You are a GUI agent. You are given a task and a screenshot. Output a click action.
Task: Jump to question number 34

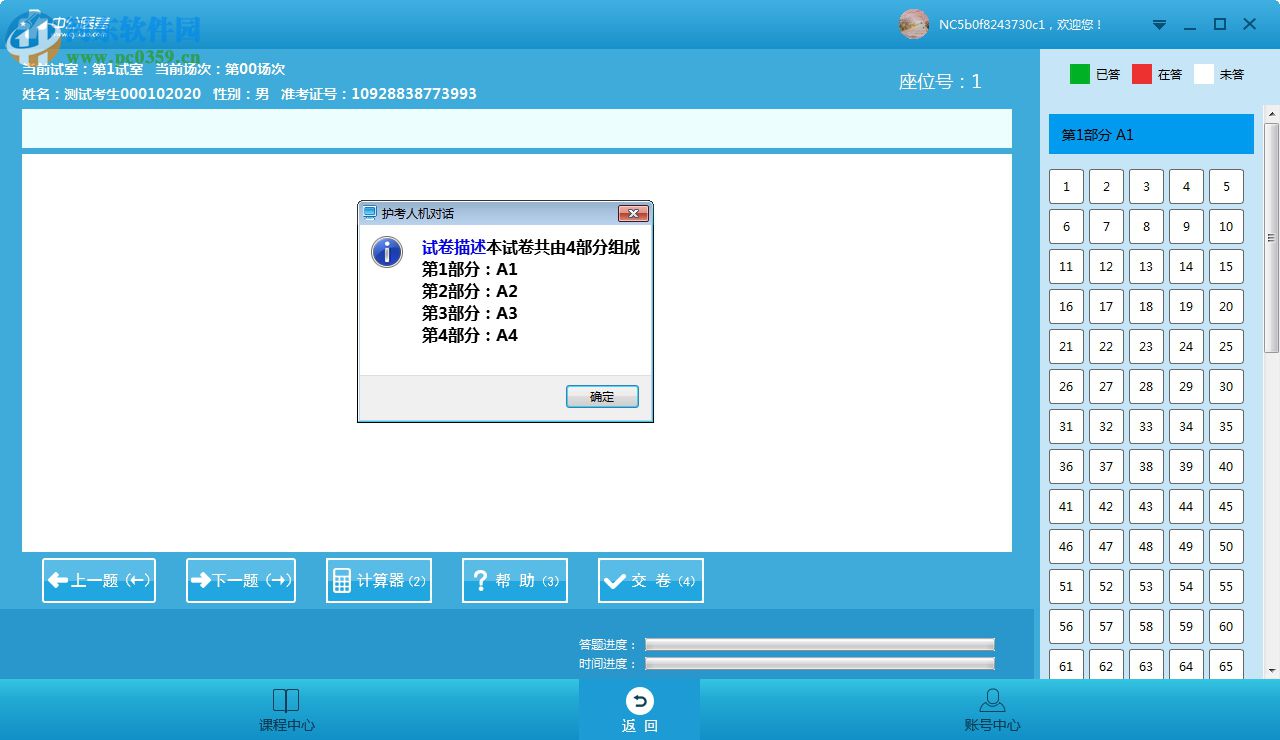coord(1186,427)
